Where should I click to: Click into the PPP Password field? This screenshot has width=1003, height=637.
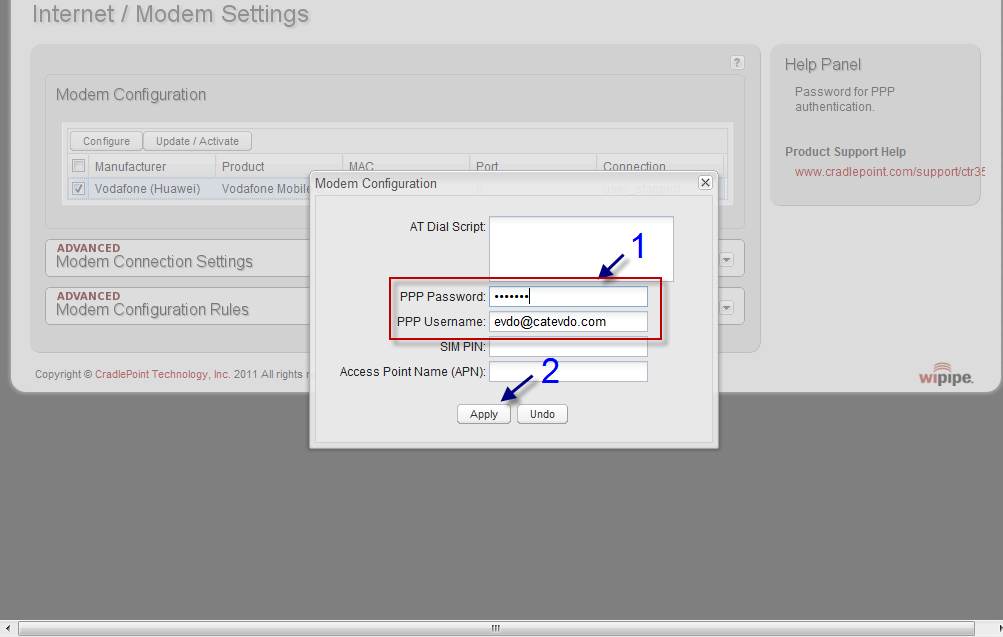(x=569, y=296)
